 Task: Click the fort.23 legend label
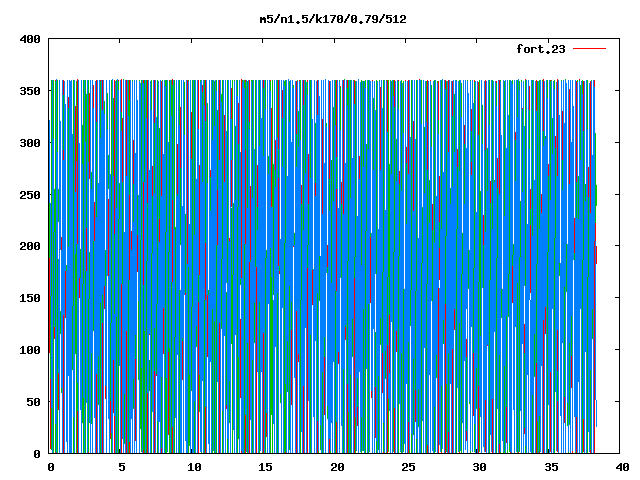point(541,49)
